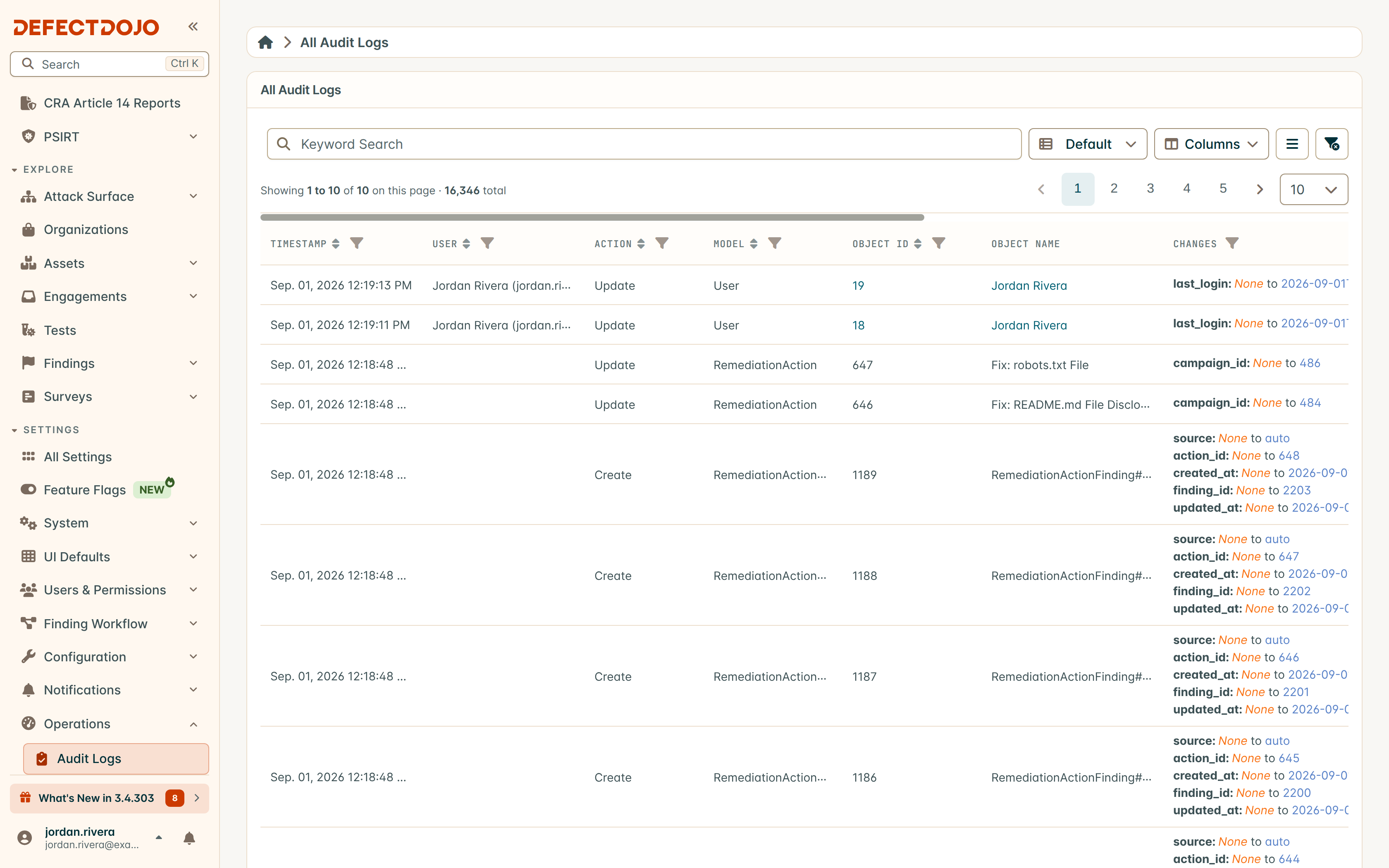Select 'Fix: robots.txt File' cell
This screenshot has width=1389, height=868.
pos(1039,365)
